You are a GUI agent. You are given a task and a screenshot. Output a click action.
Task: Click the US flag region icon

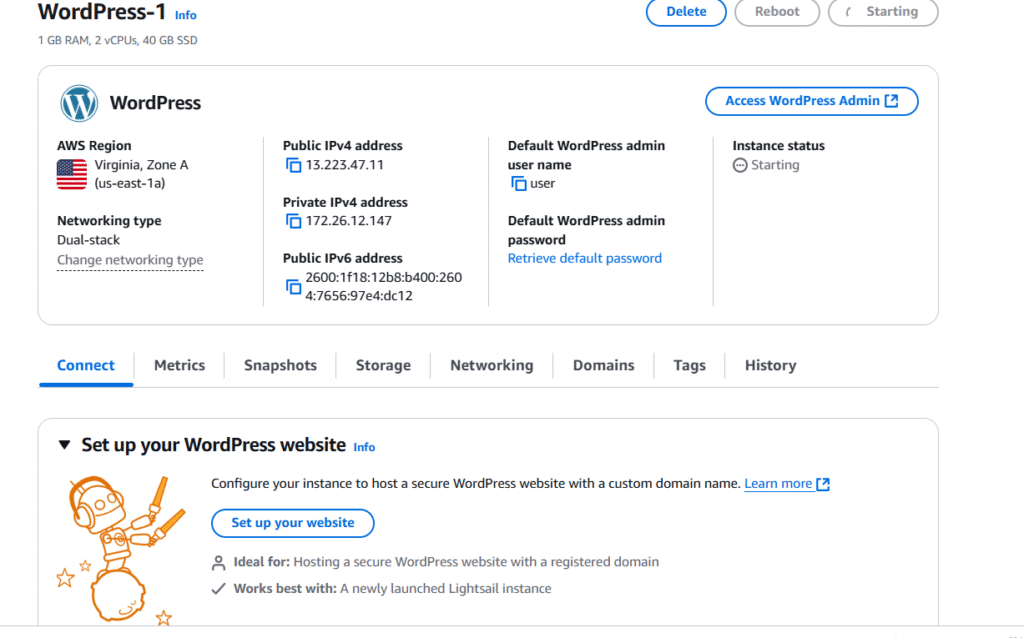[72, 174]
